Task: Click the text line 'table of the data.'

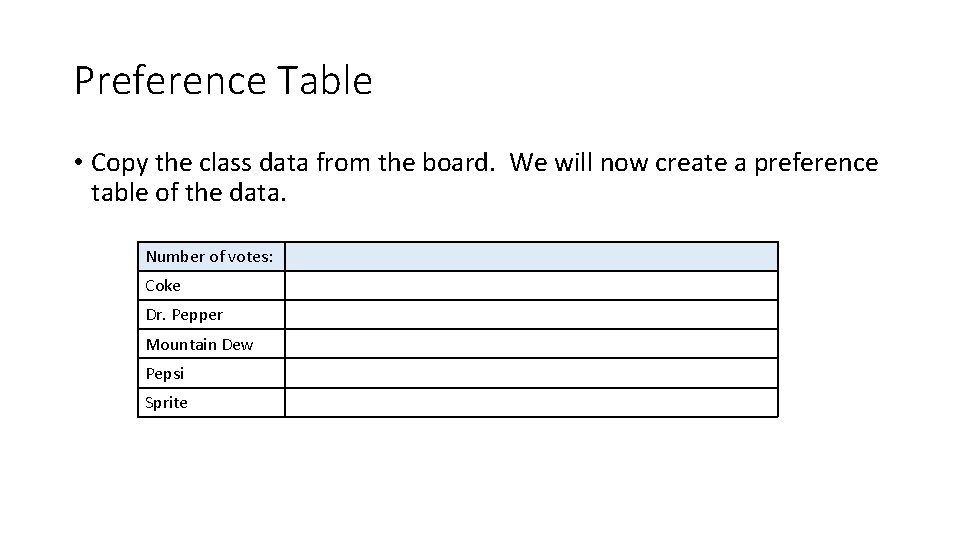Action: coord(189,193)
